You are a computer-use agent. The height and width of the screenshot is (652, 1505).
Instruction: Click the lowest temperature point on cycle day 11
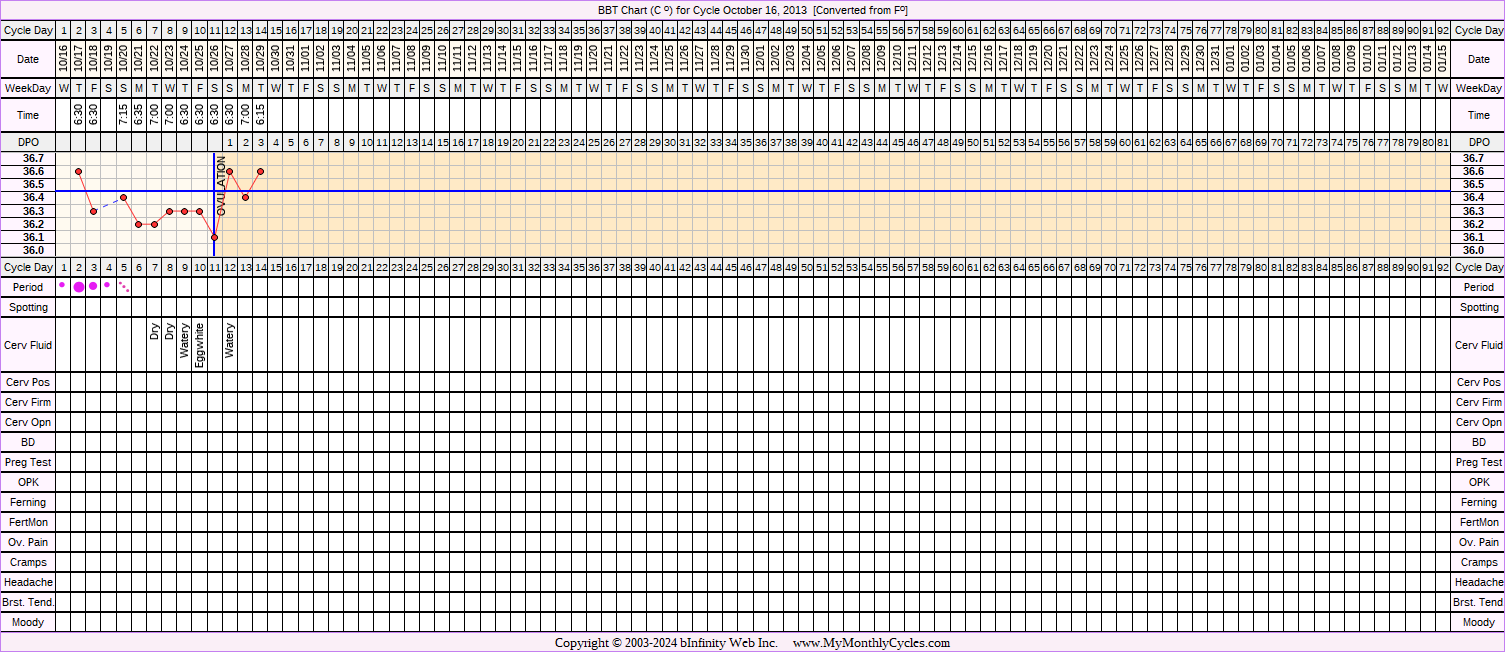[x=215, y=237]
